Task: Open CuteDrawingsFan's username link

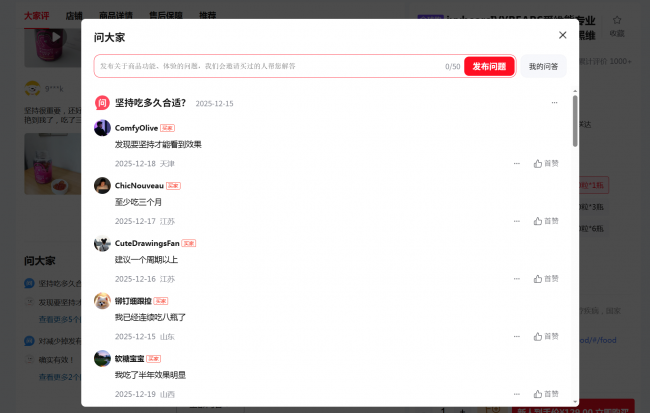Action: coord(146,243)
